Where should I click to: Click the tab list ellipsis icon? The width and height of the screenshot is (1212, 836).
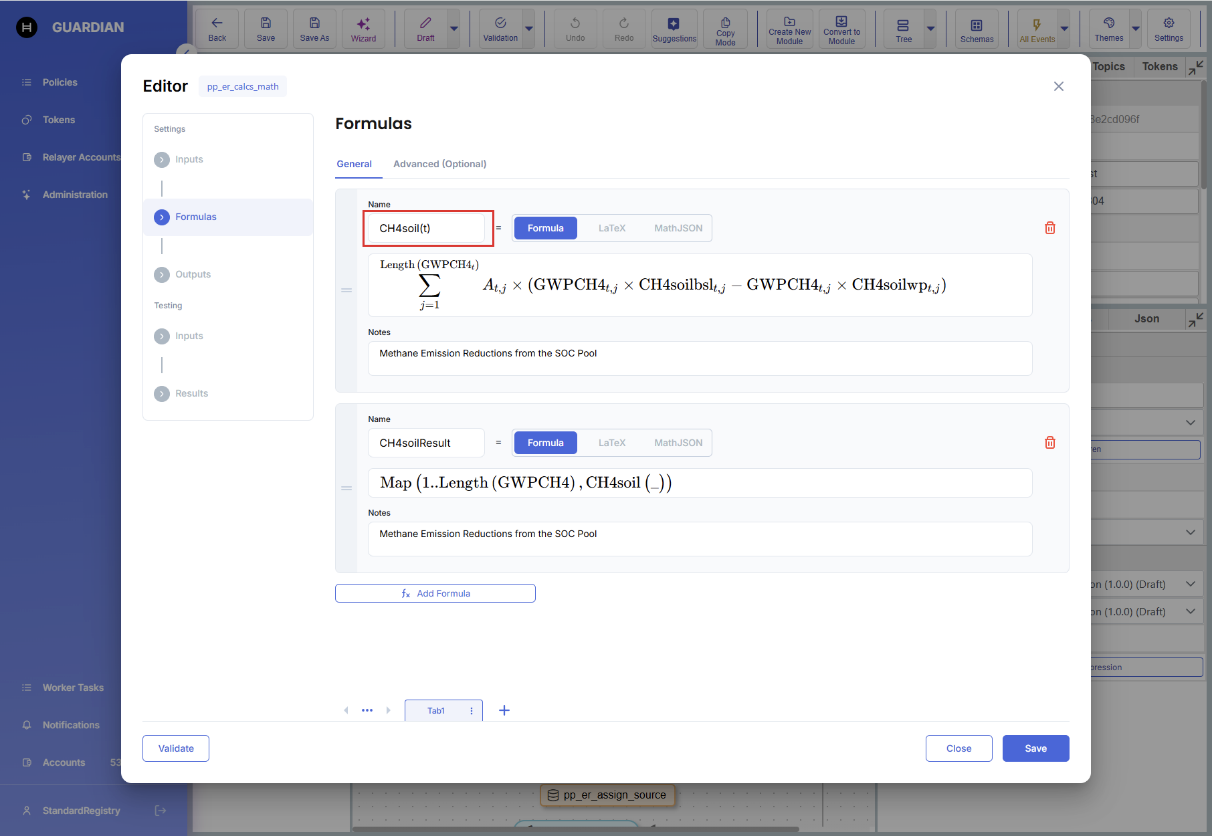(x=367, y=710)
